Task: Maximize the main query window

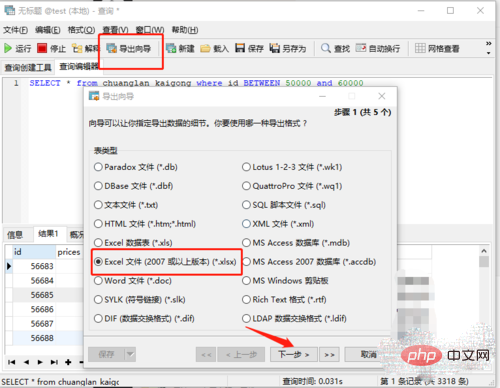Action: pyautogui.click(x=450, y=11)
